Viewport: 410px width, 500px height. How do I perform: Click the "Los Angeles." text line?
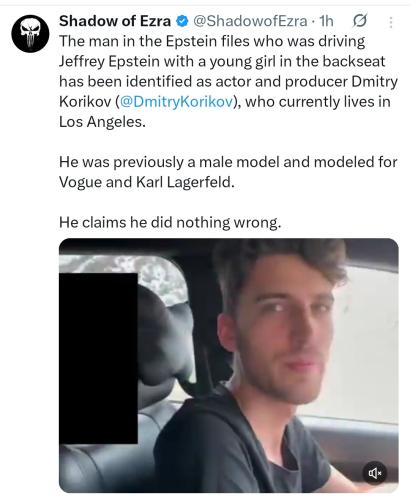(x=102, y=122)
